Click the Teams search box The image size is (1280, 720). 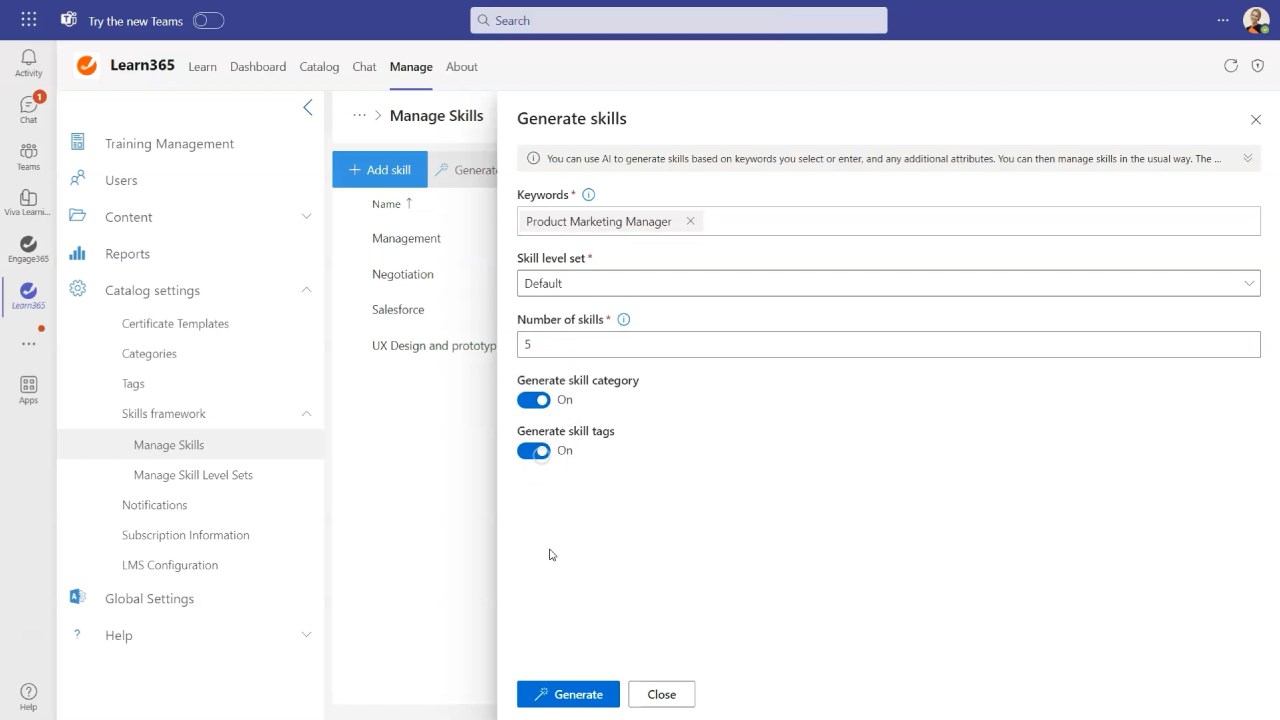(x=678, y=20)
